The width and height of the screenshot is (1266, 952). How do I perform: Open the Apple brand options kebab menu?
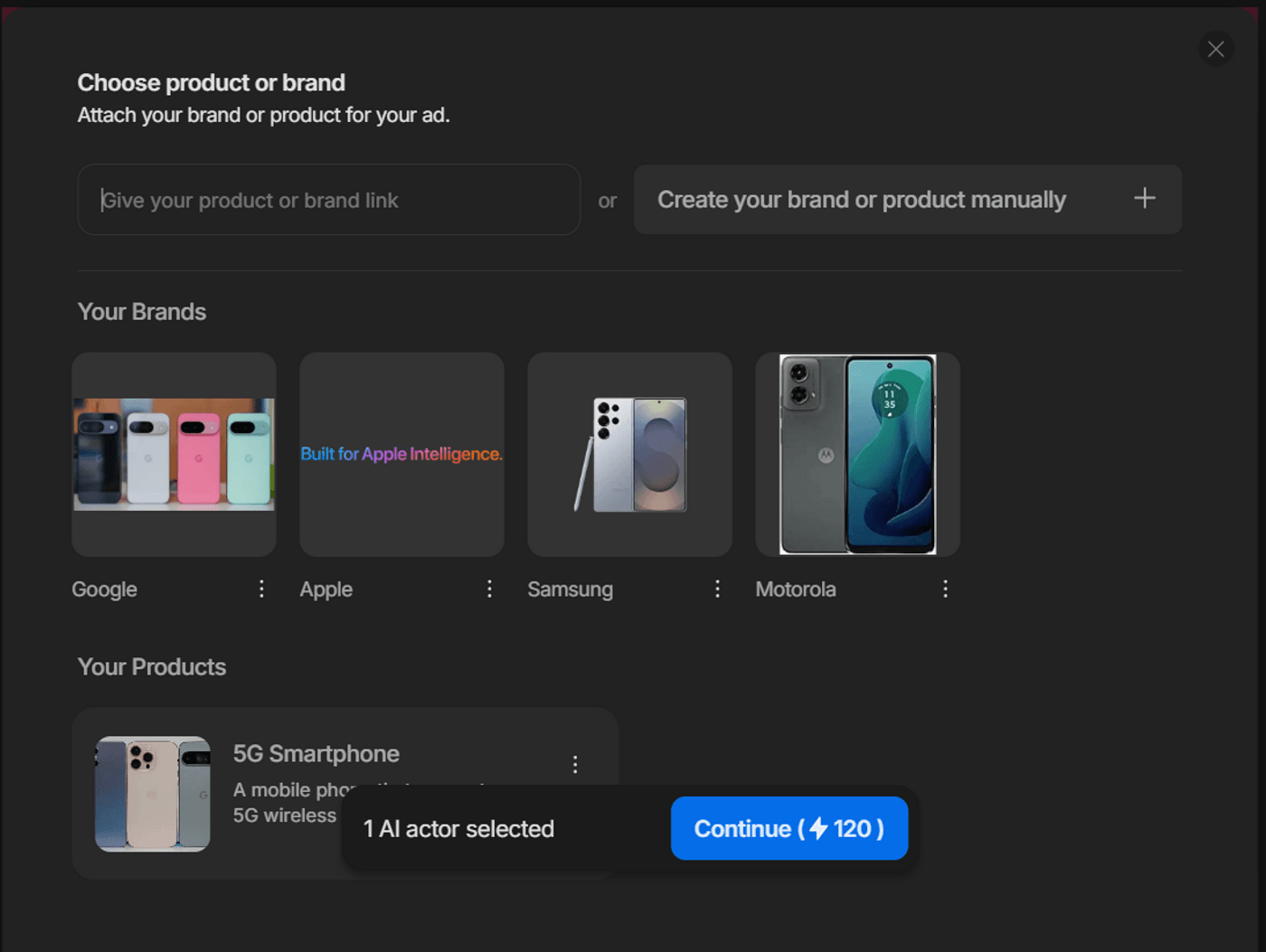(489, 589)
